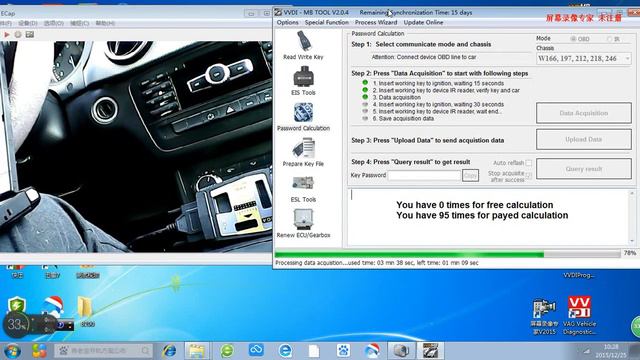Open the 选项(O) menu in ECap
The image size is (640, 360).
53,23
